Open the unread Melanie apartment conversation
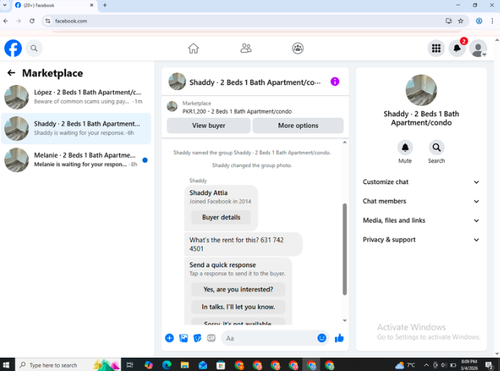Screen dimensions: 500x371 [x=76, y=160]
